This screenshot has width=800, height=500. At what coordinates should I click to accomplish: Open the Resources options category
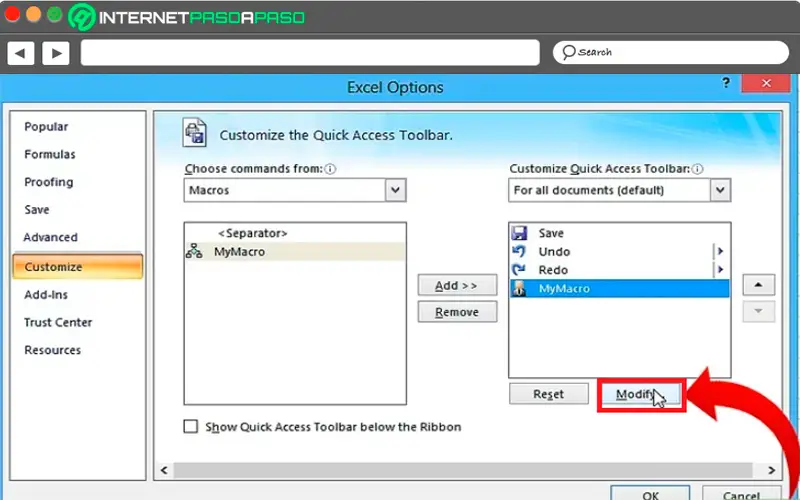[53, 350]
